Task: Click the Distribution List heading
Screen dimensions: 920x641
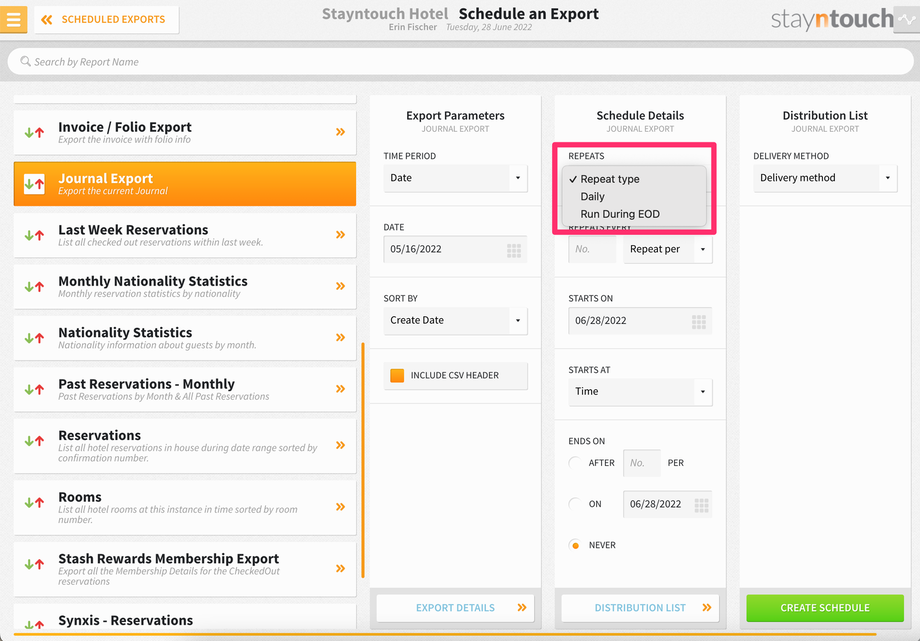Action: pyautogui.click(x=825, y=116)
